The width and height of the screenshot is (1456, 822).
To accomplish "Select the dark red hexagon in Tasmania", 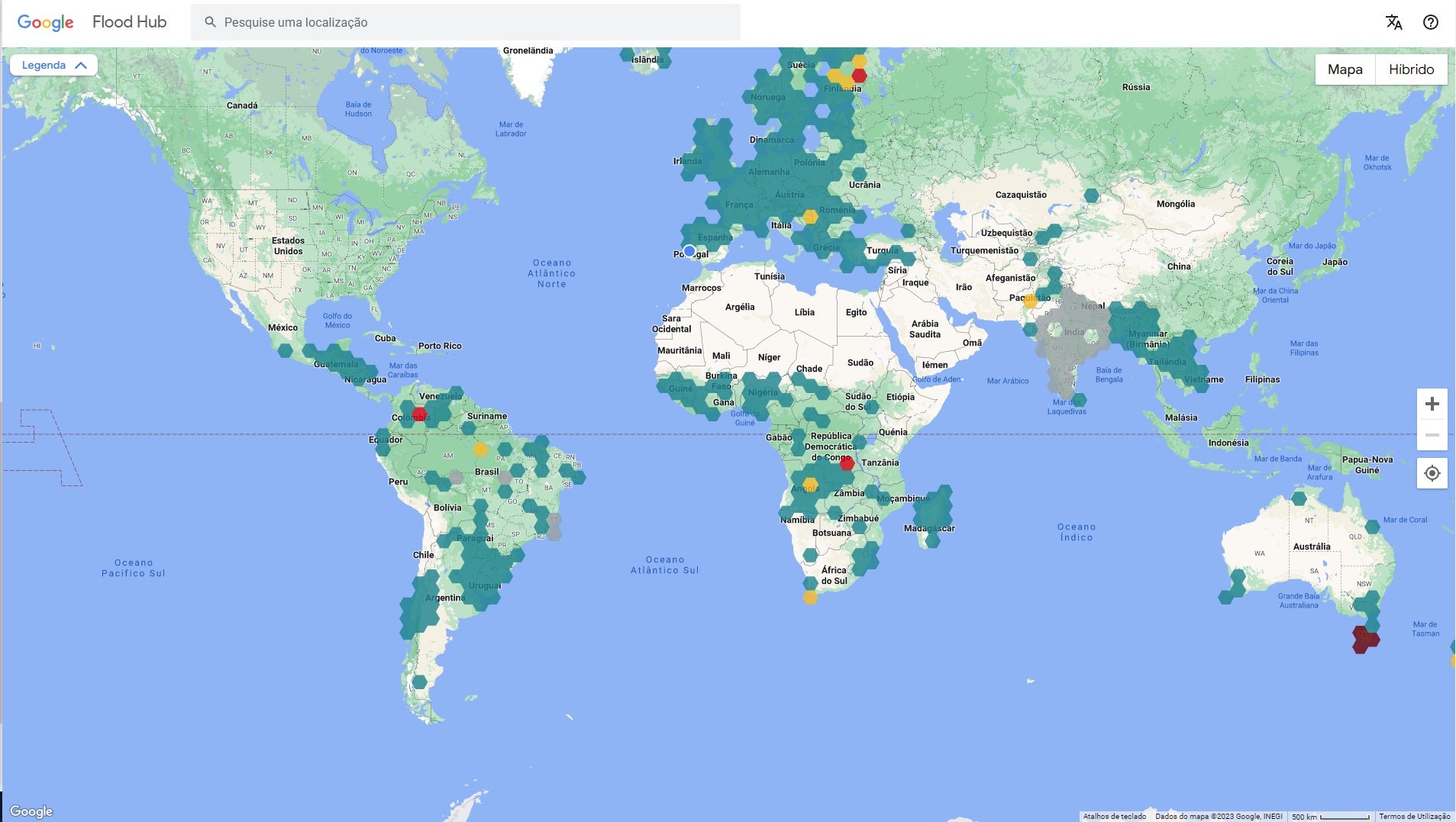I will 1364,640.
